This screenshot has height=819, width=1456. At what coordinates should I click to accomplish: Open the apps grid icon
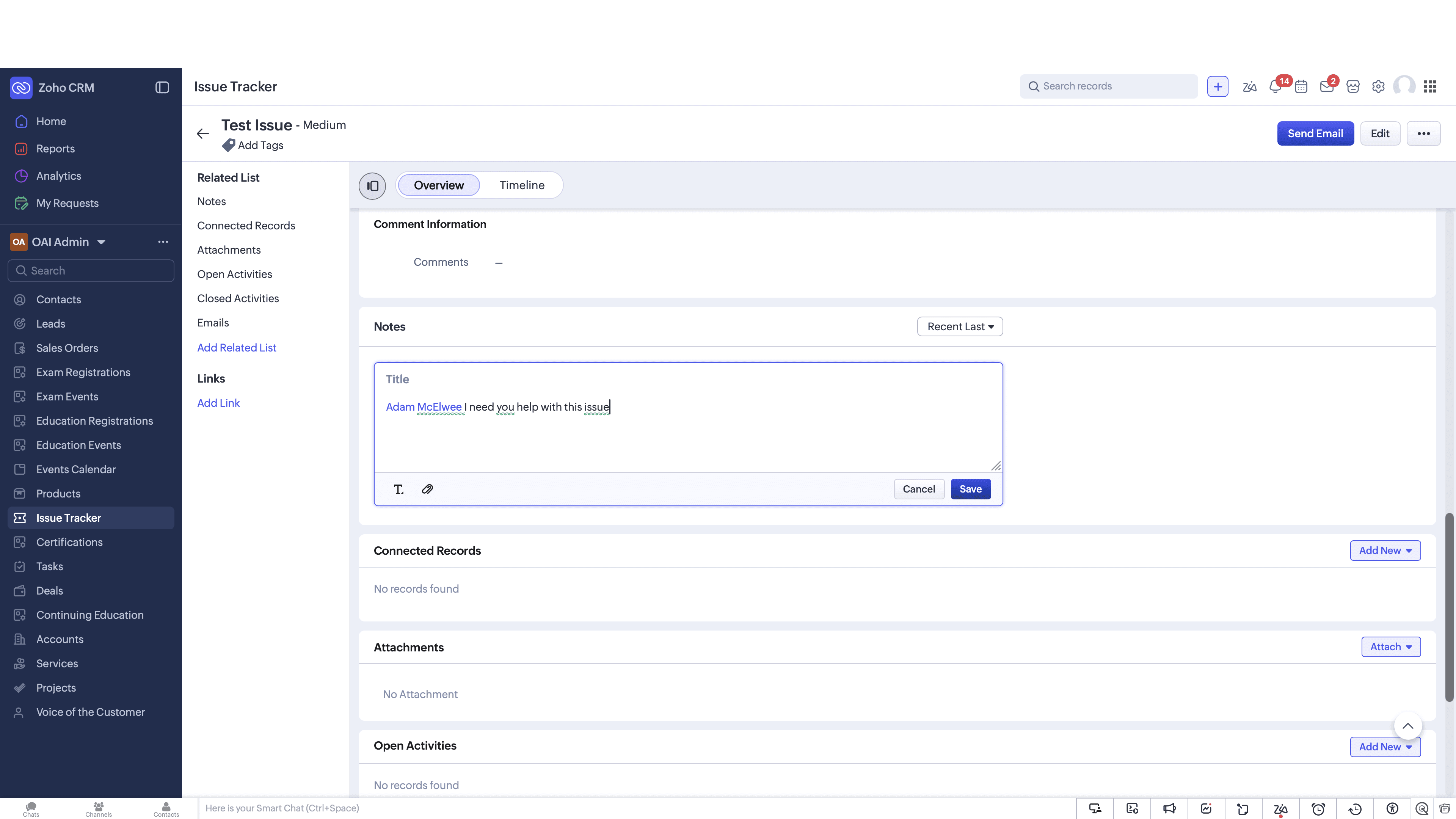(1430, 86)
